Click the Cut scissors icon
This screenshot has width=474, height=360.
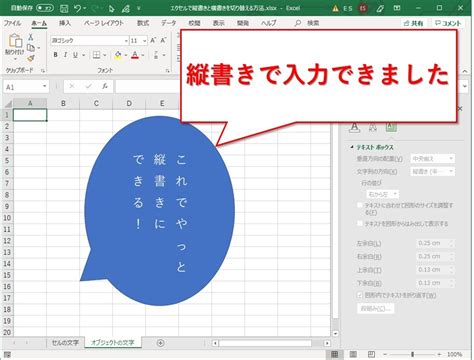tap(31, 37)
